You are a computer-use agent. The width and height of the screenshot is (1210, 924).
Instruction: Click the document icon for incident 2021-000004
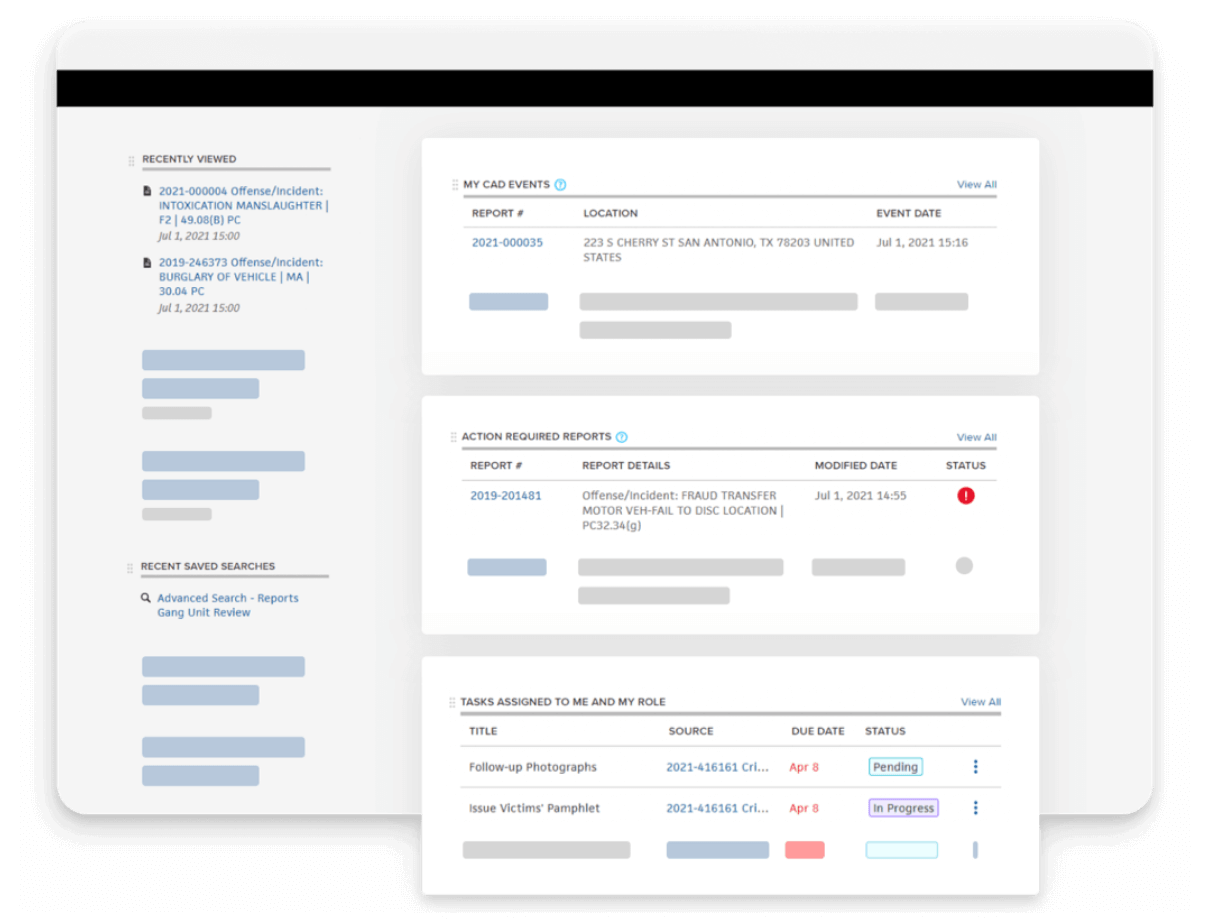147,189
